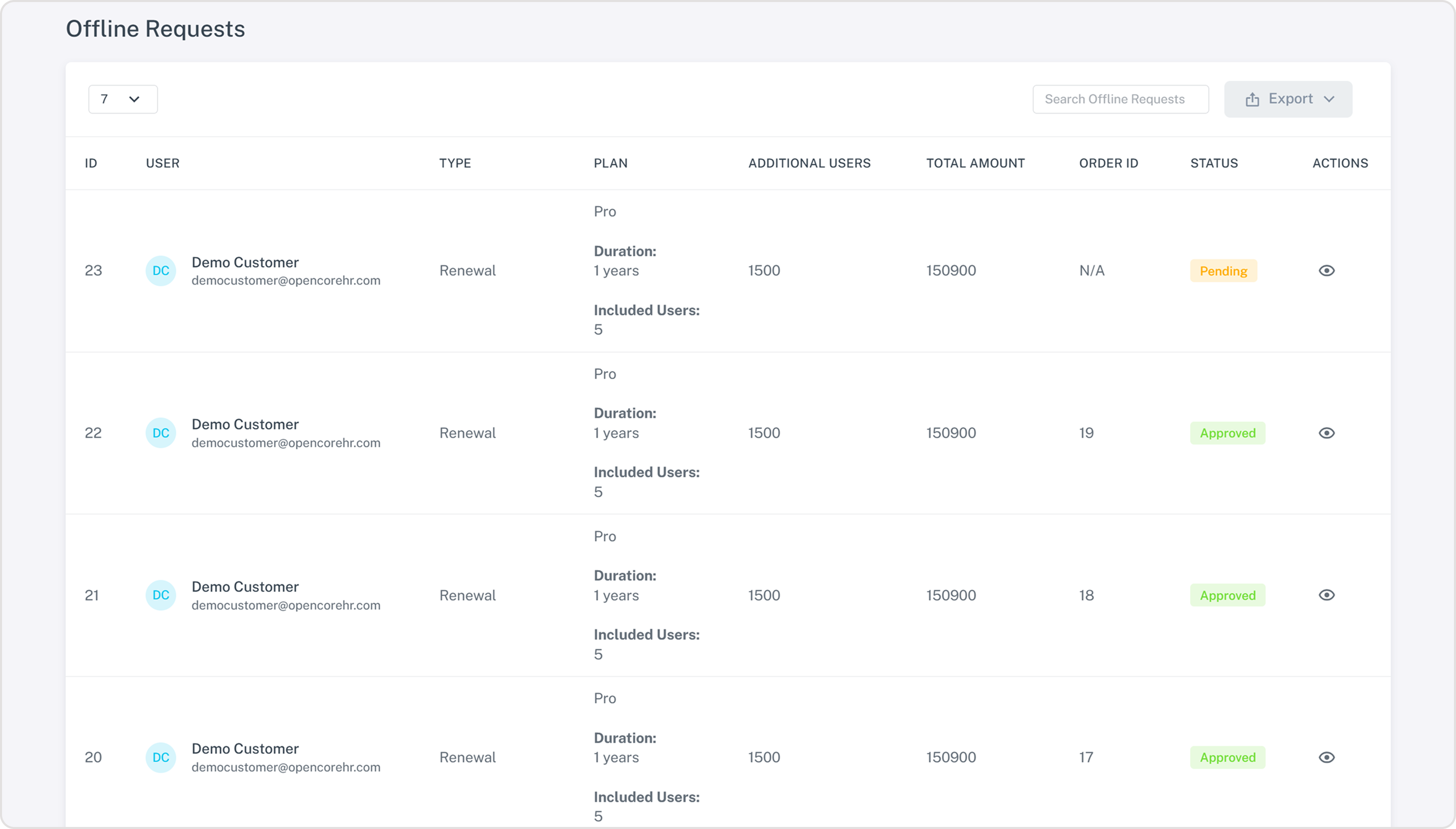Click ID cell 22
This screenshot has height=829, width=1456.
pos(93,433)
